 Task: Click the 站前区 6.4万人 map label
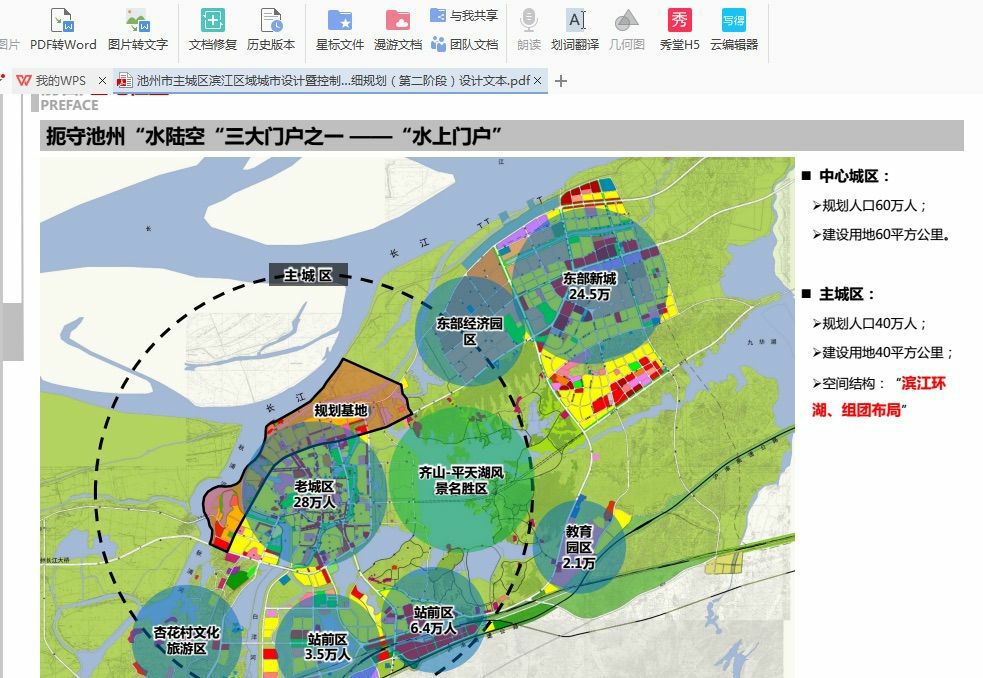pos(433,620)
